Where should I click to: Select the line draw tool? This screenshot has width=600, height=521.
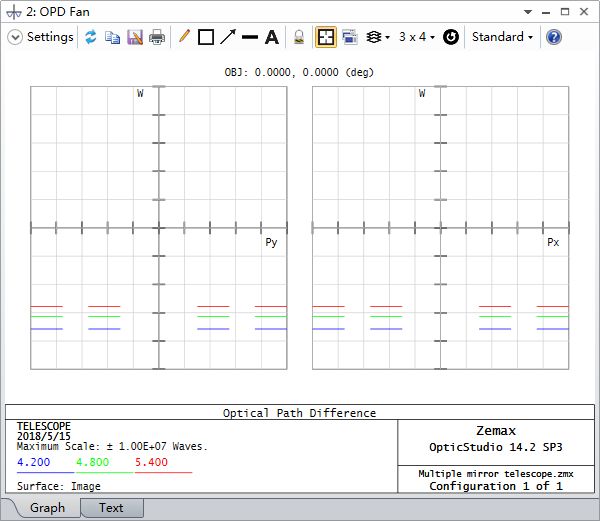coord(250,37)
